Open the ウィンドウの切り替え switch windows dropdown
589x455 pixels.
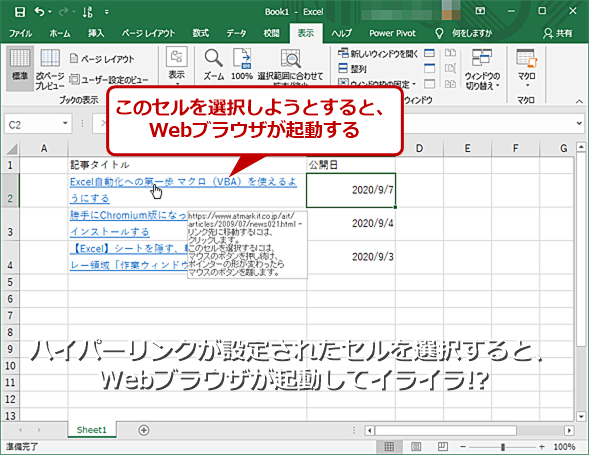pos(482,69)
